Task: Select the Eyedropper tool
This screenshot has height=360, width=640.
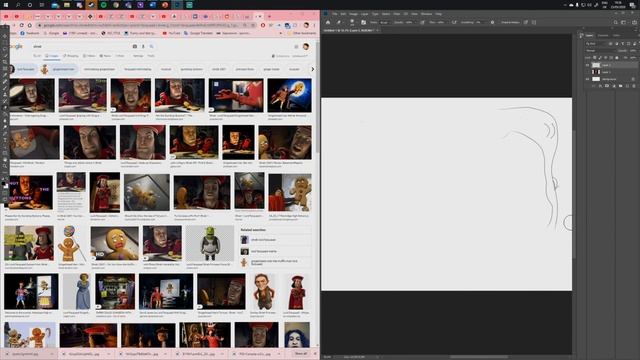Action: (5, 75)
